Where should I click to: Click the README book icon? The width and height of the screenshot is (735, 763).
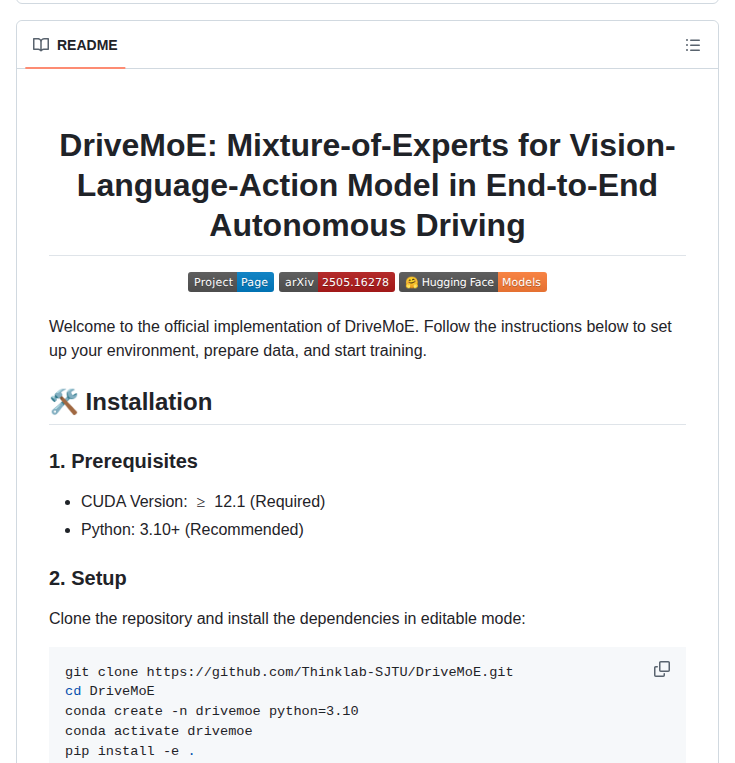pos(41,45)
